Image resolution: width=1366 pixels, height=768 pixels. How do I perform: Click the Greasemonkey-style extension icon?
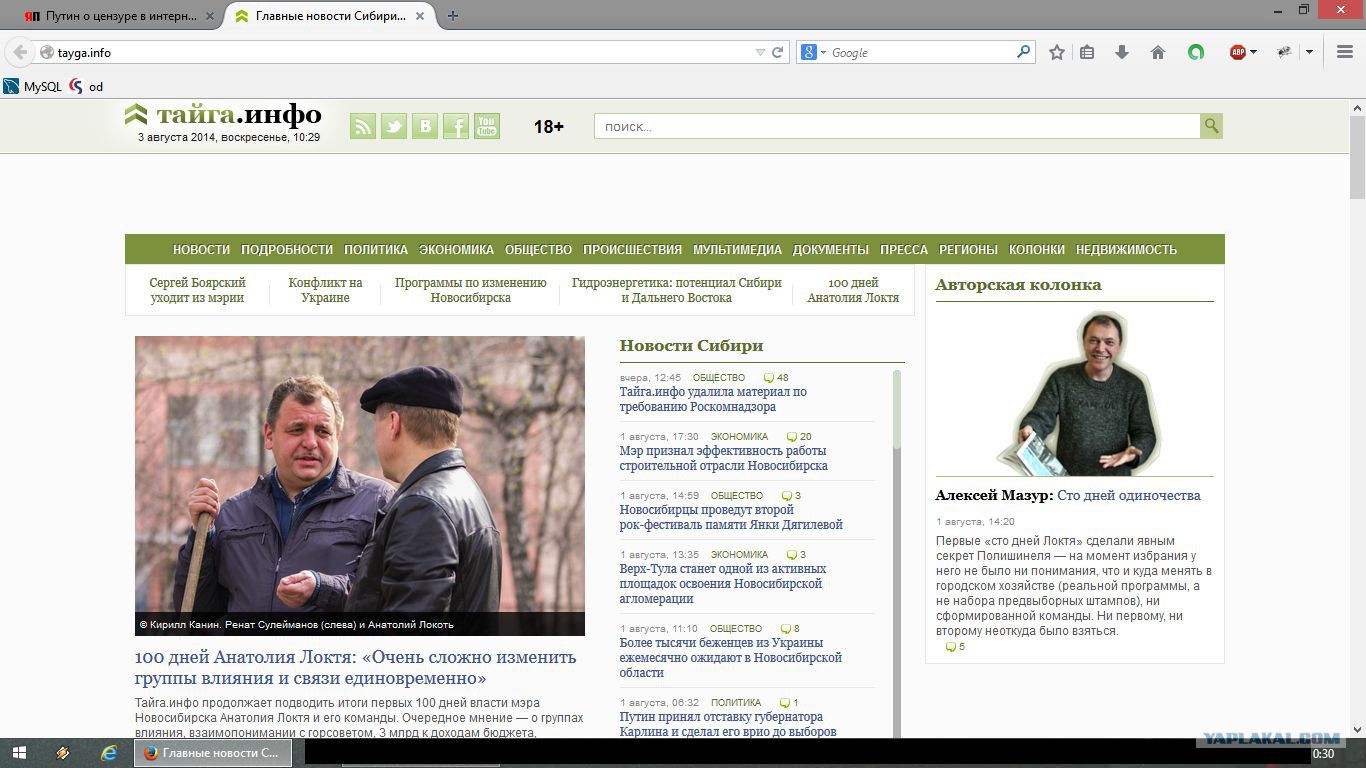(1285, 52)
